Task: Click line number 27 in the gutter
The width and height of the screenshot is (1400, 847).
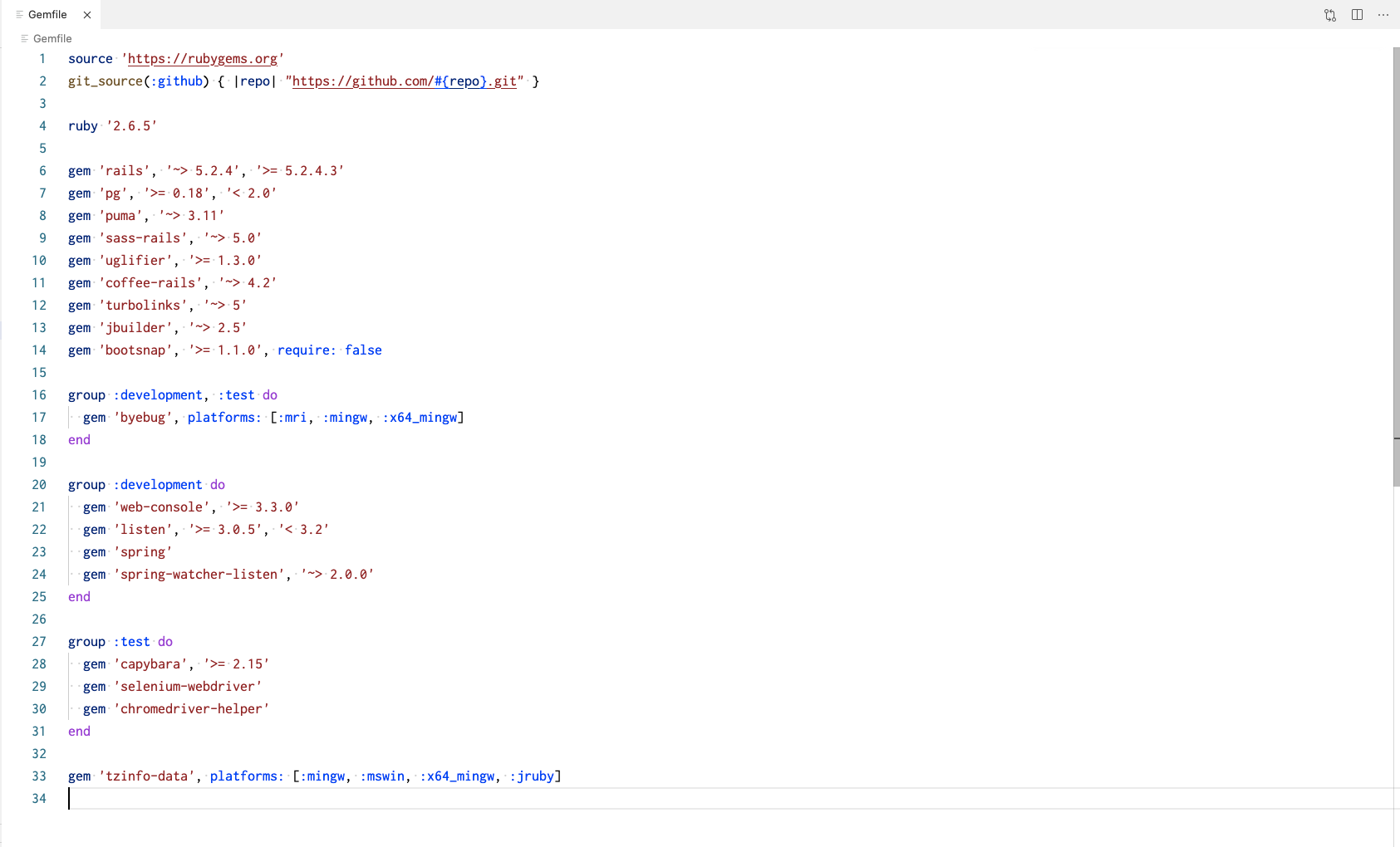Action: 39,642
